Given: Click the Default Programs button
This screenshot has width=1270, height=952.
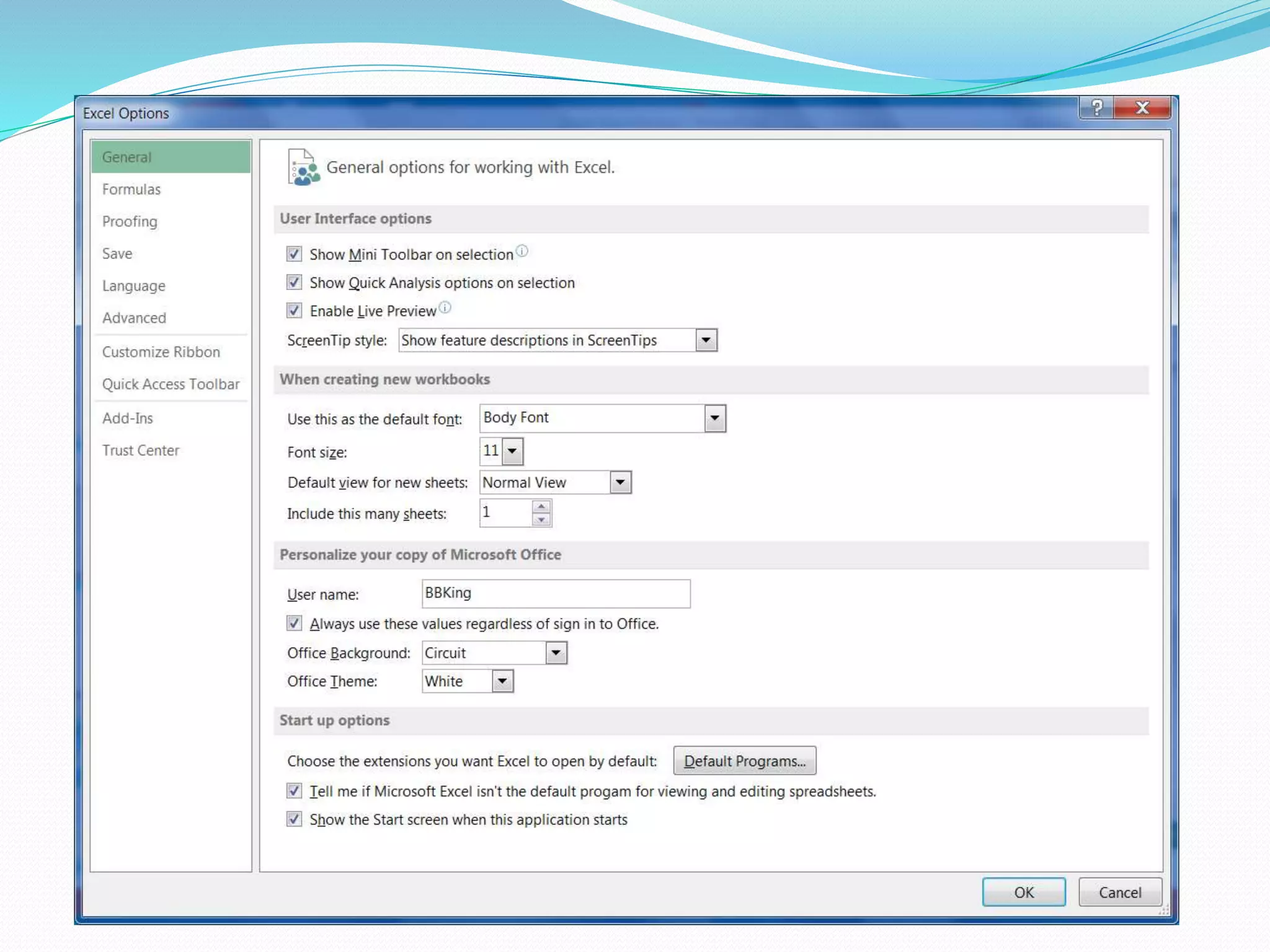Looking at the screenshot, I should coord(744,761).
